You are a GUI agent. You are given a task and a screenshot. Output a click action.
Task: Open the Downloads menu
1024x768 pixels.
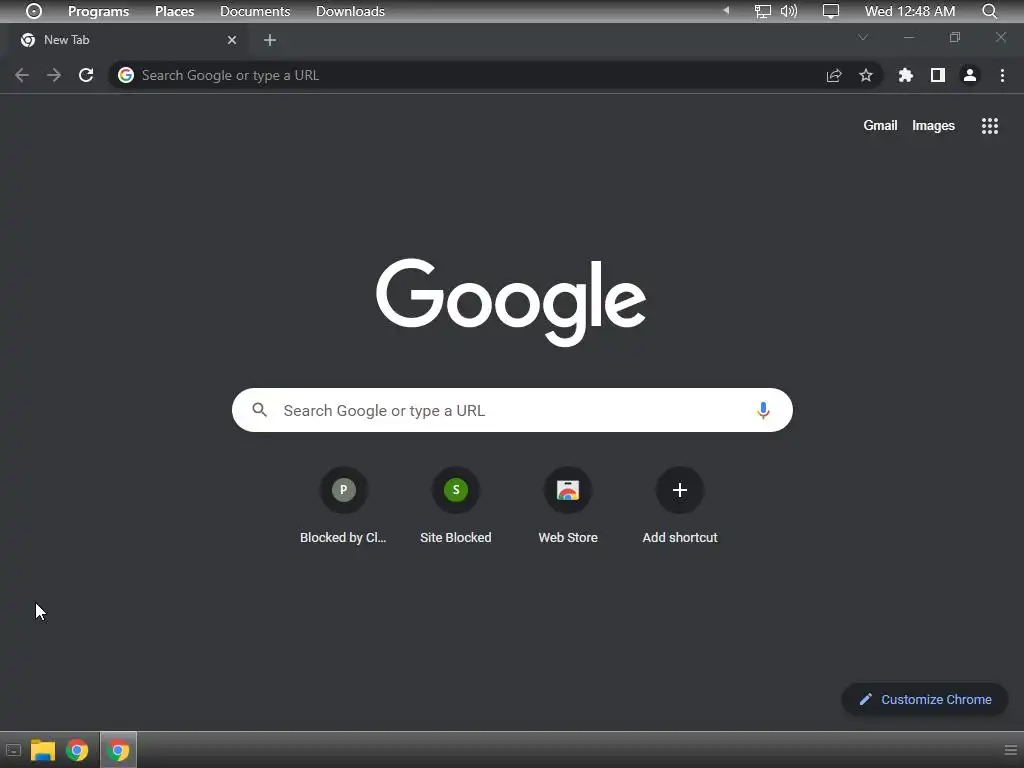point(350,11)
